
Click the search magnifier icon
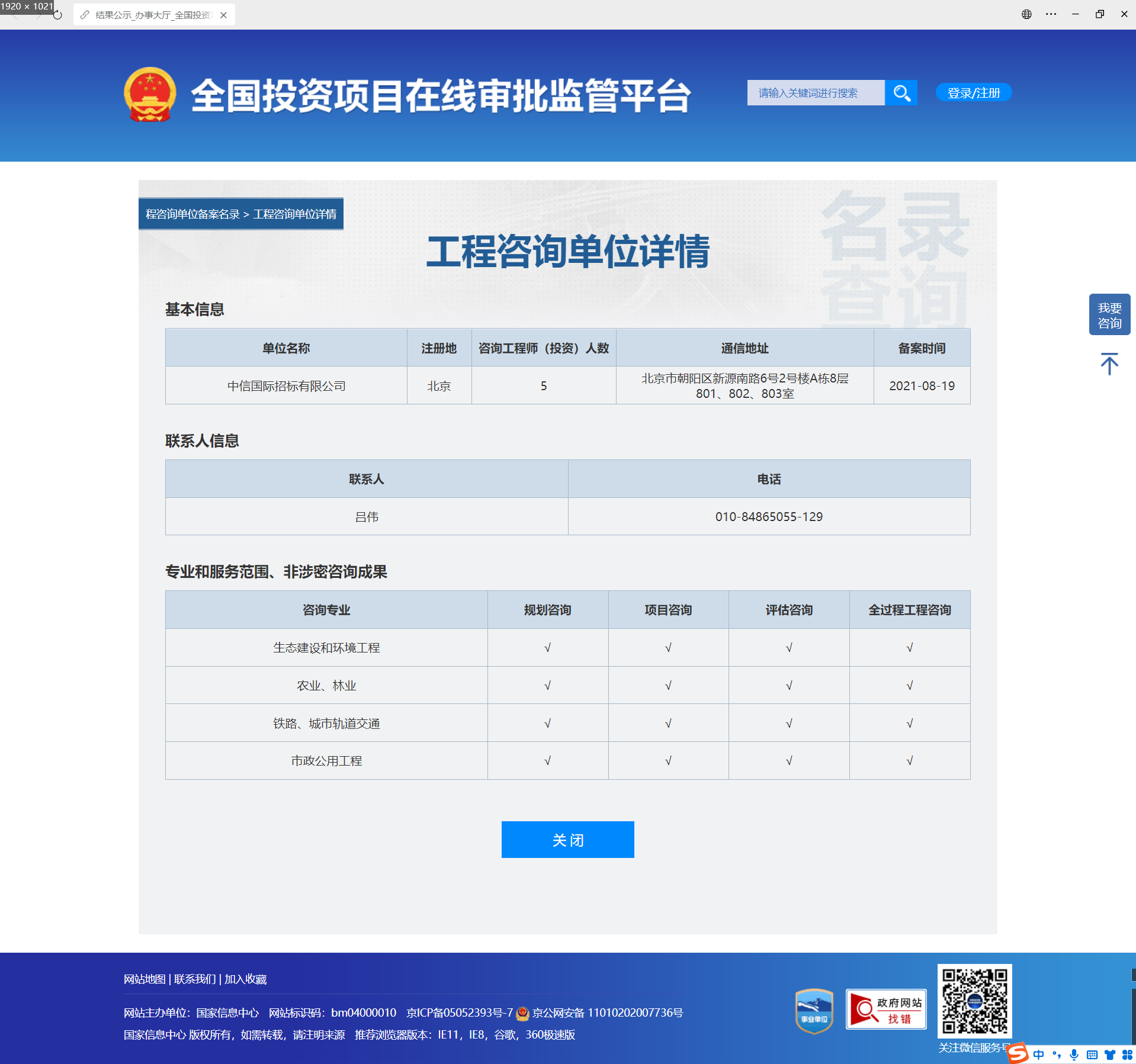pyautogui.click(x=901, y=92)
